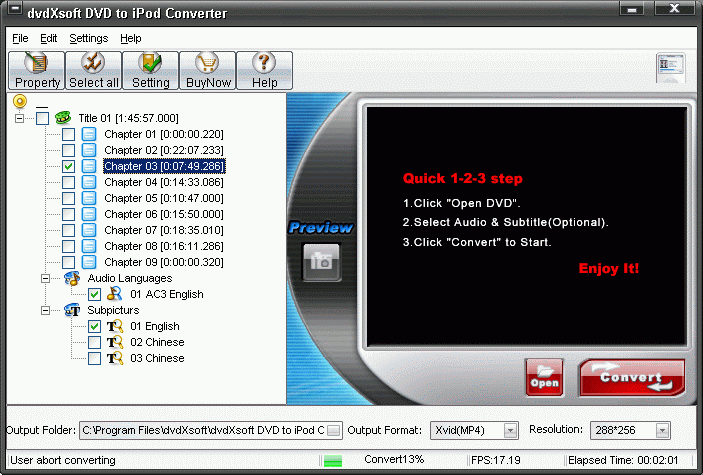Click the Elapsed Time status entry
Image resolution: width=703 pixels, height=475 pixels.
click(623, 460)
